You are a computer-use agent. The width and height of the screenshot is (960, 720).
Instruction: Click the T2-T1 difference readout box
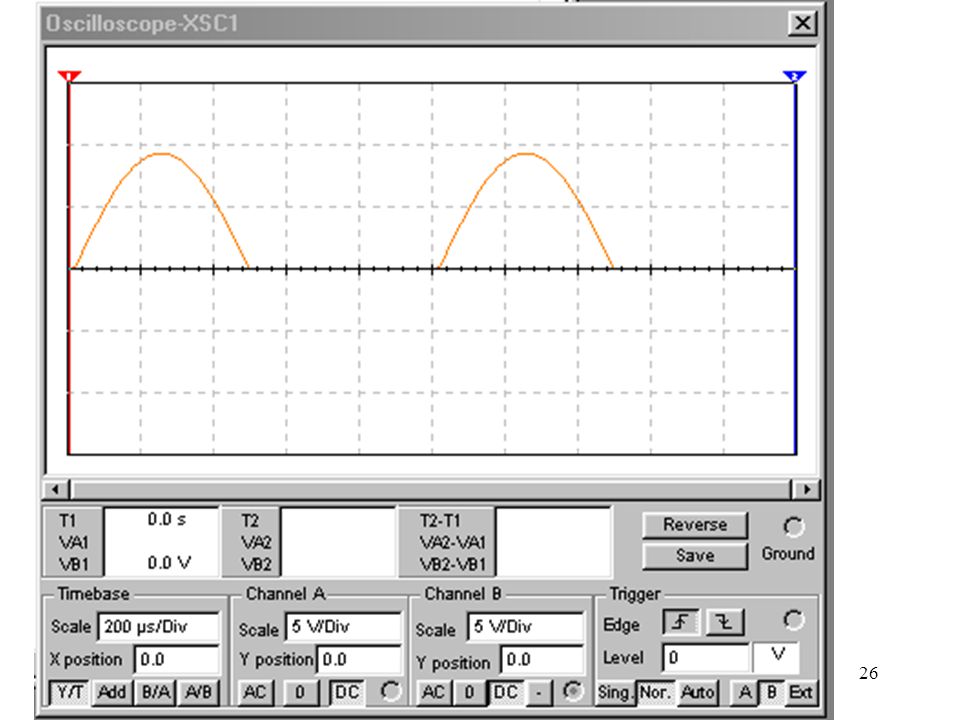(553, 542)
